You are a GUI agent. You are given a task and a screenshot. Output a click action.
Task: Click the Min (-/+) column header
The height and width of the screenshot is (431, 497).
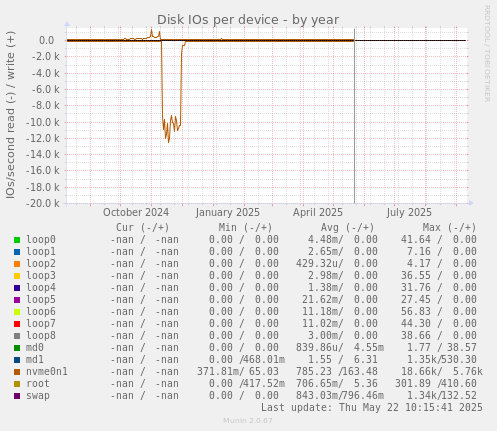pyautogui.click(x=245, y=228)
